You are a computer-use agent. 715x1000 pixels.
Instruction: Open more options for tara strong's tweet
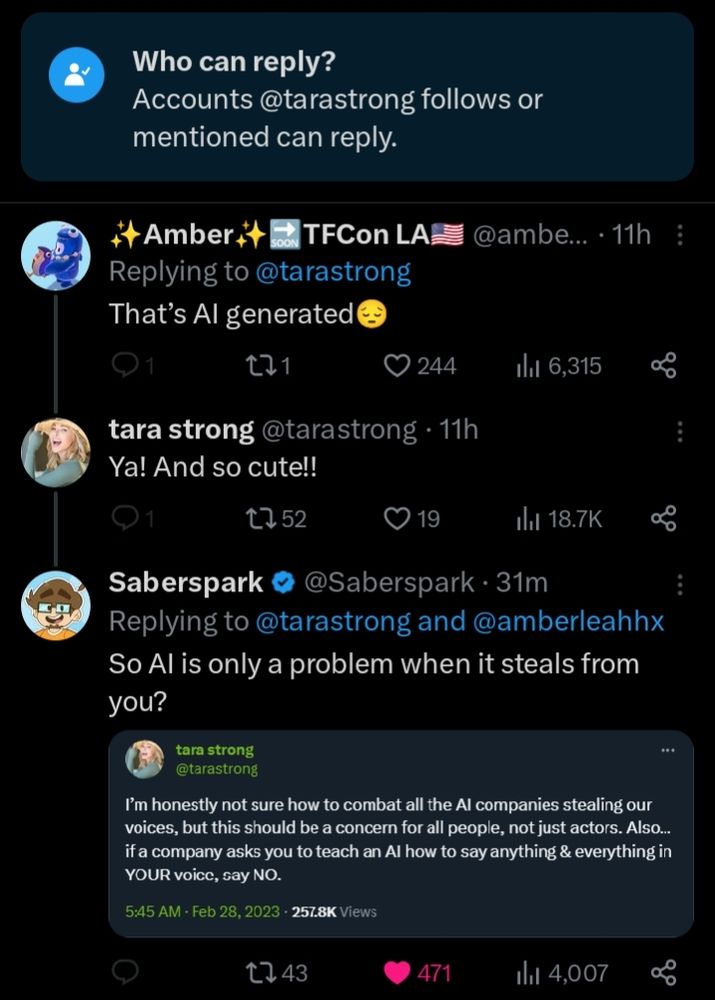point(680,431)
